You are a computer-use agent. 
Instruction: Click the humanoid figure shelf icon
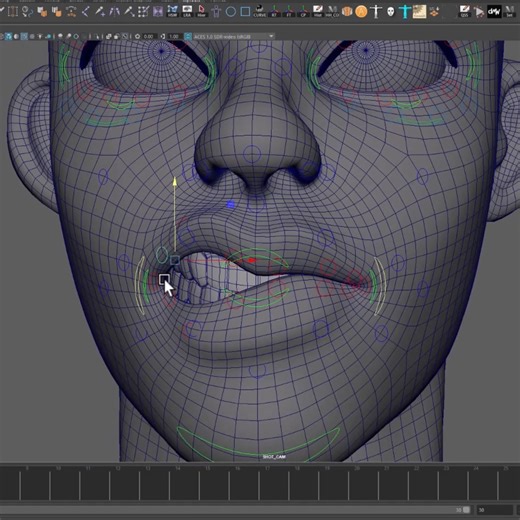[x=216, y=12]
